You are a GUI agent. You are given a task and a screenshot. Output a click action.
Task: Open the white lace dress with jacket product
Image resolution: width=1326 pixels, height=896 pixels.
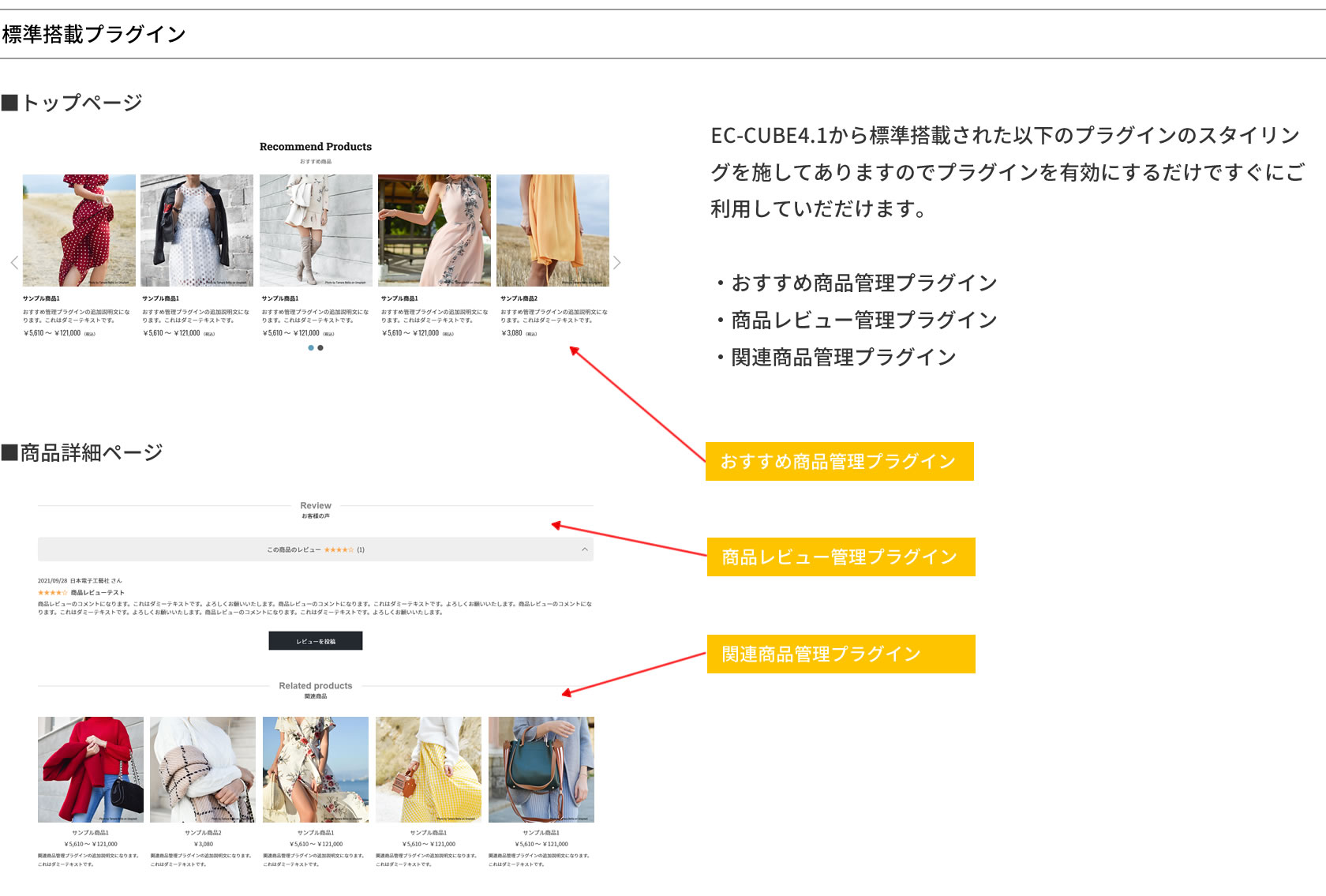pyautogui.click(x=197, y=231)
